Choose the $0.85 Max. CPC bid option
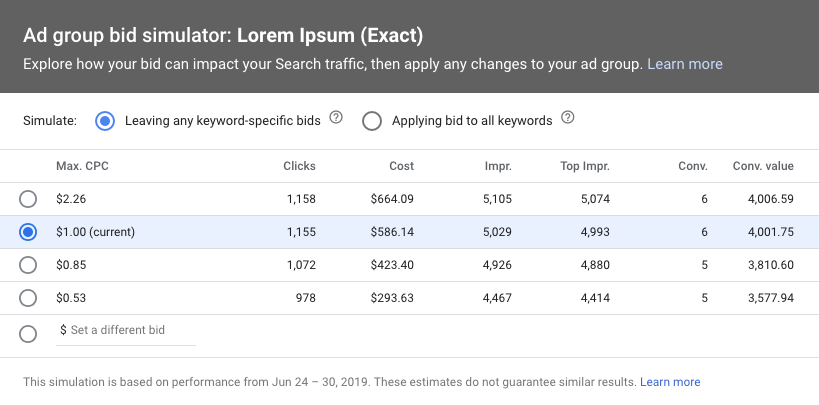 tap(28, 265)
